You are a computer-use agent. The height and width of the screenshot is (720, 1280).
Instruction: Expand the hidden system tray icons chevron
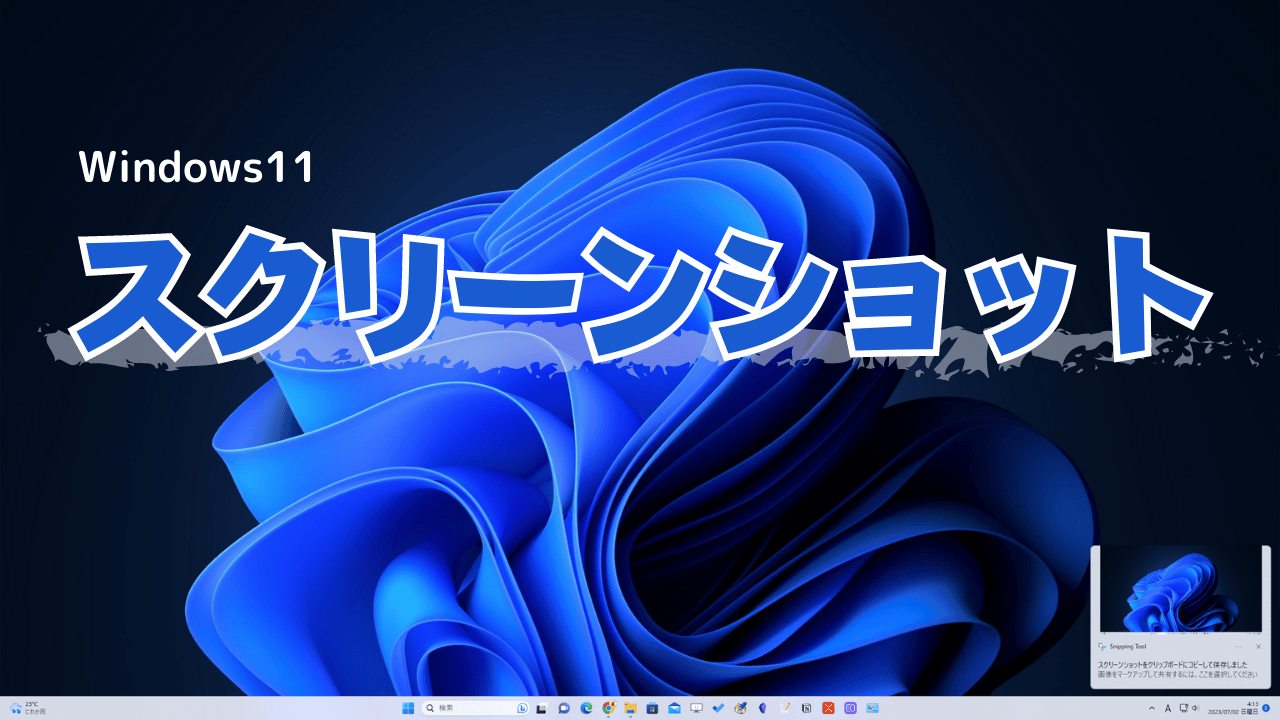pos(1151,708)
